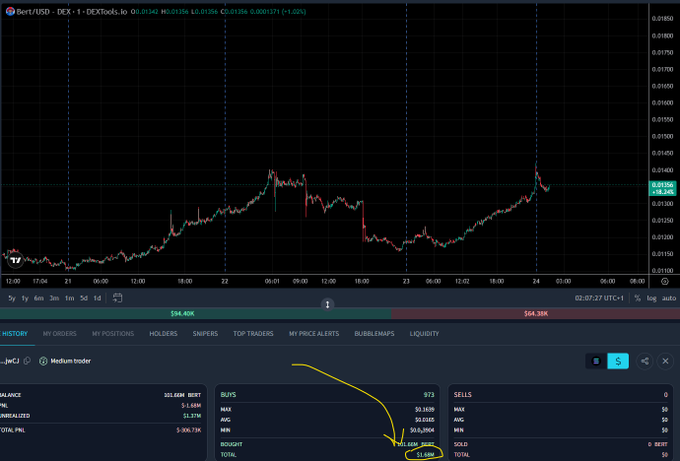Click the buys TOTAL value $1.68M
Screen dimensions: 680x461
[x=425, y=454]
